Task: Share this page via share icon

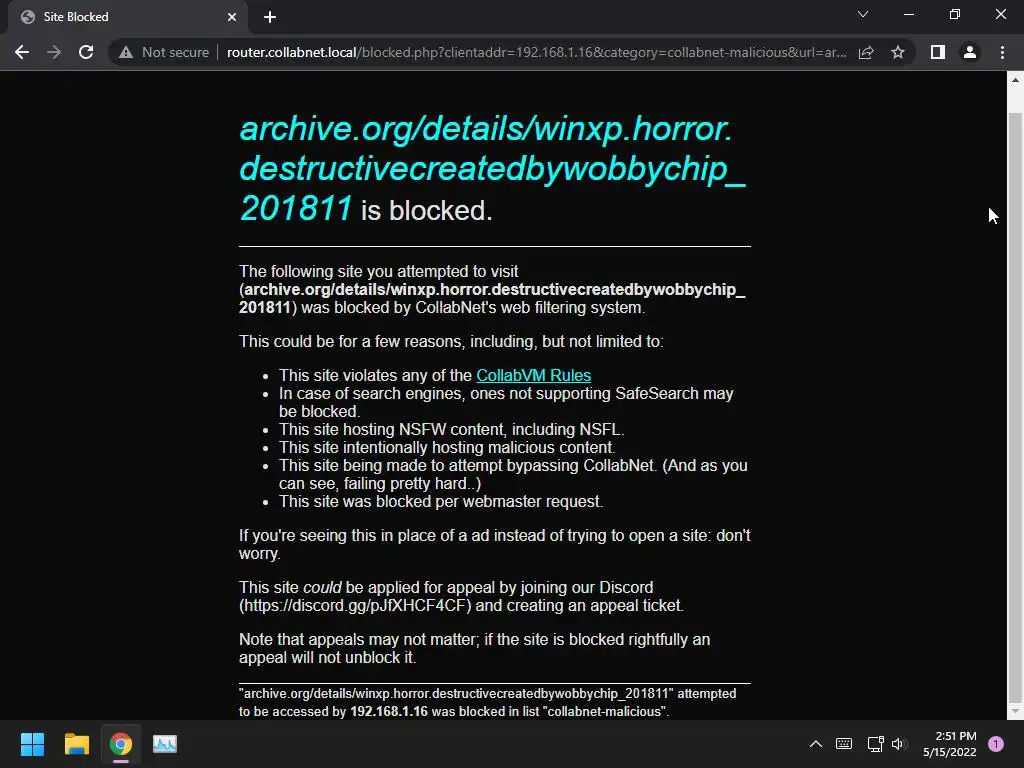Action: (866, 52)
